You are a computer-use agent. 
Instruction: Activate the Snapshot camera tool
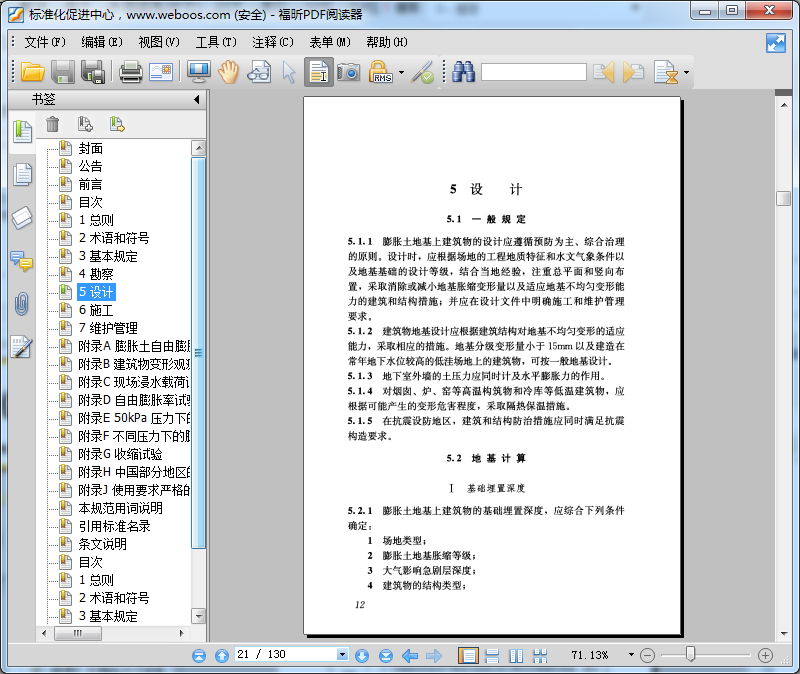point(347,72)
